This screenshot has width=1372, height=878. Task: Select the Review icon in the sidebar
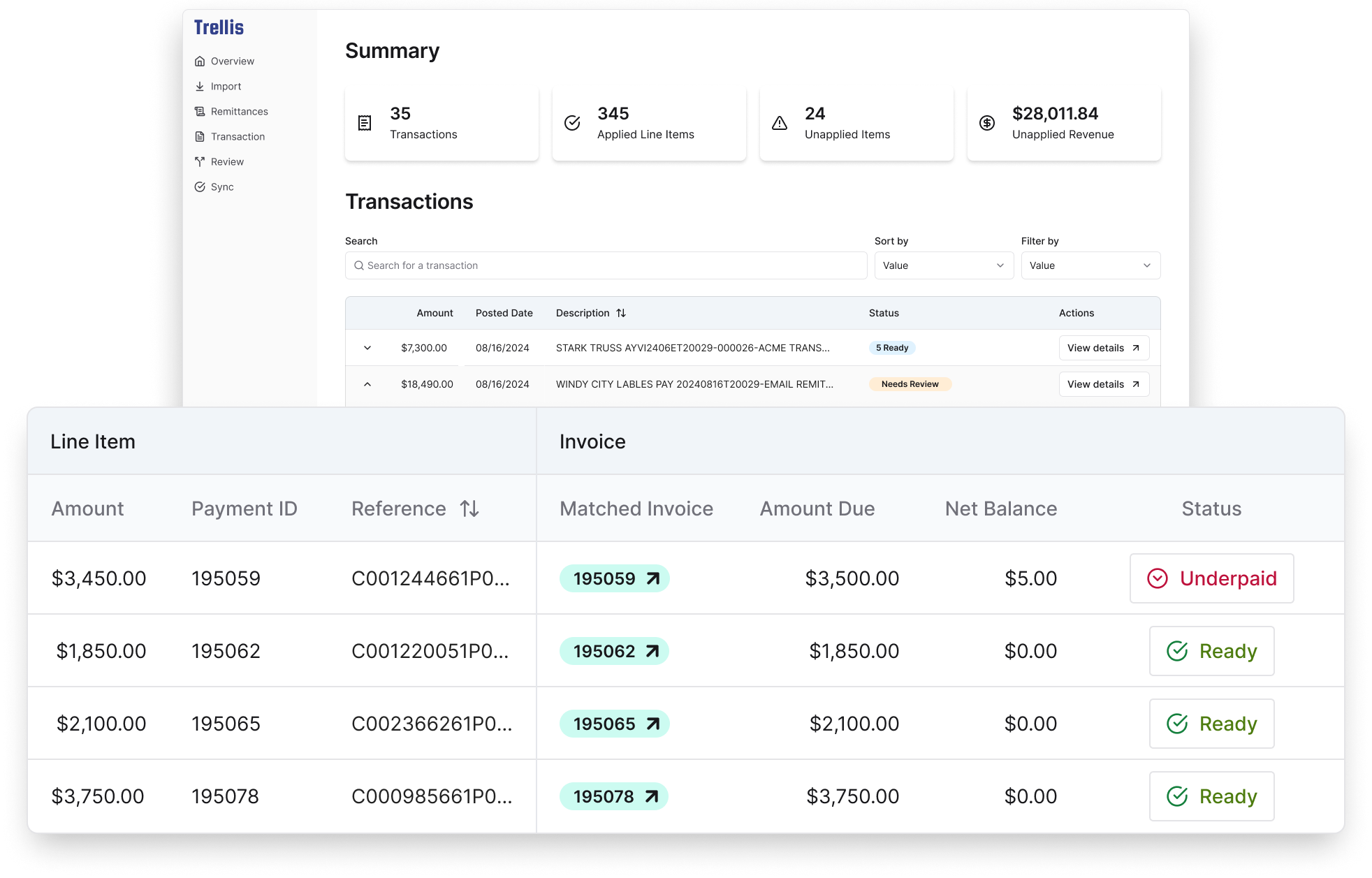click(200, 162)
